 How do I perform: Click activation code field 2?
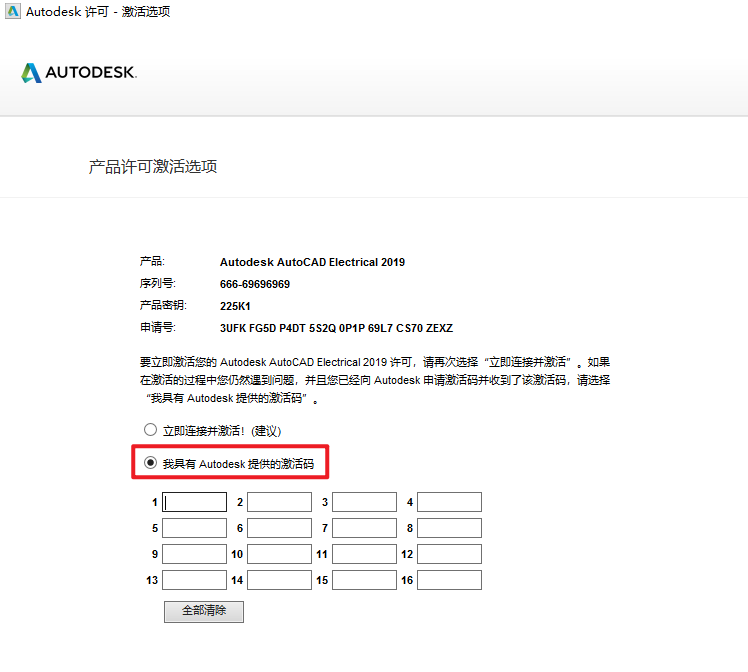point(279,502)
